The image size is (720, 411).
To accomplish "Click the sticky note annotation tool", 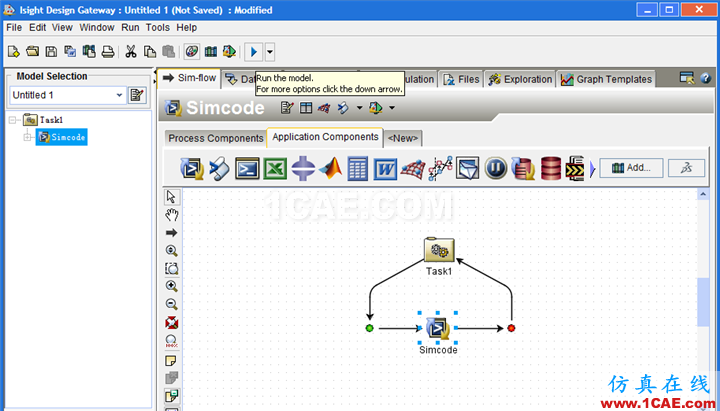I will [171, 361].
